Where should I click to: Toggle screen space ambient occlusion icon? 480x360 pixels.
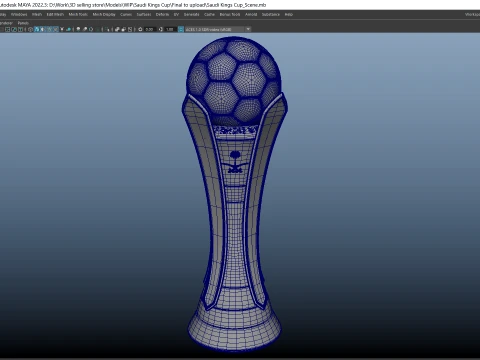click(78, 29)
